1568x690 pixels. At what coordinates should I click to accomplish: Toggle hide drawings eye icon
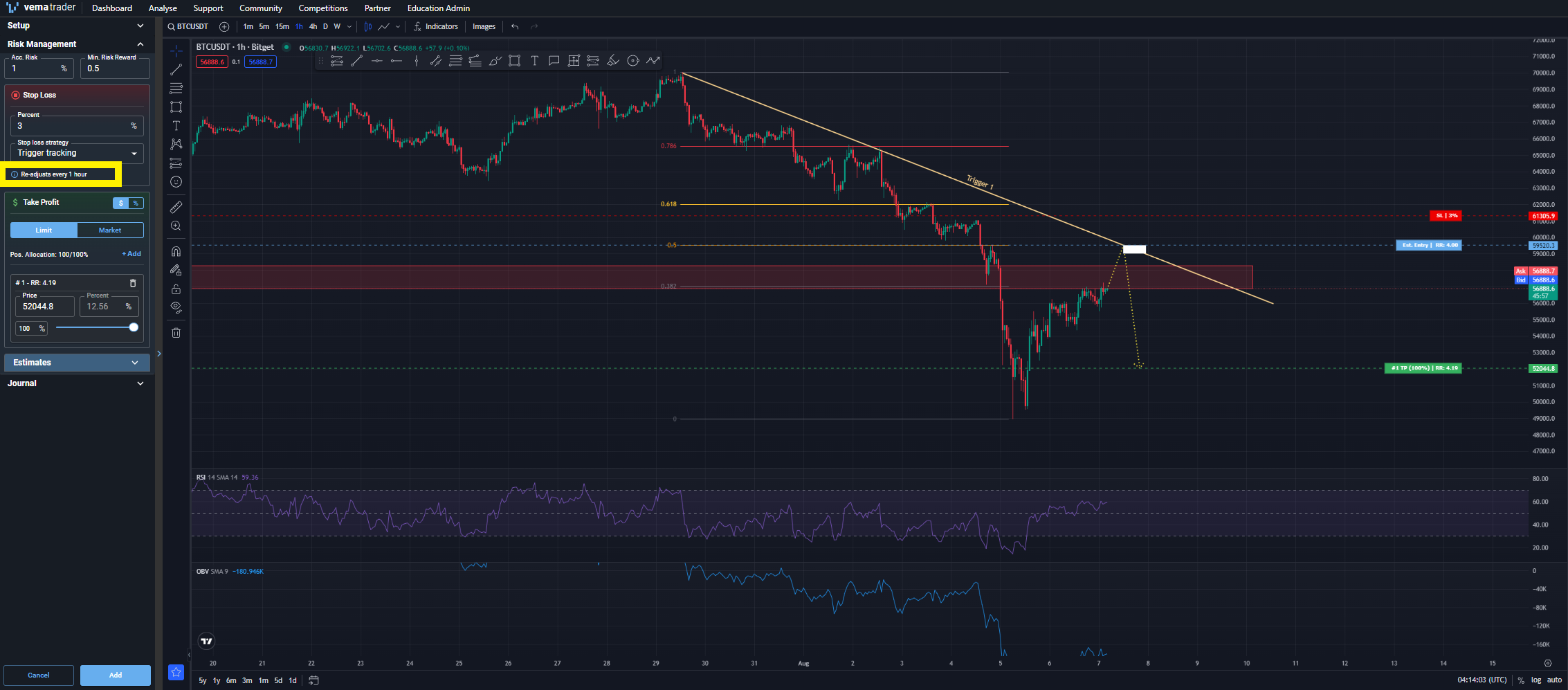(x=176, y=307)
